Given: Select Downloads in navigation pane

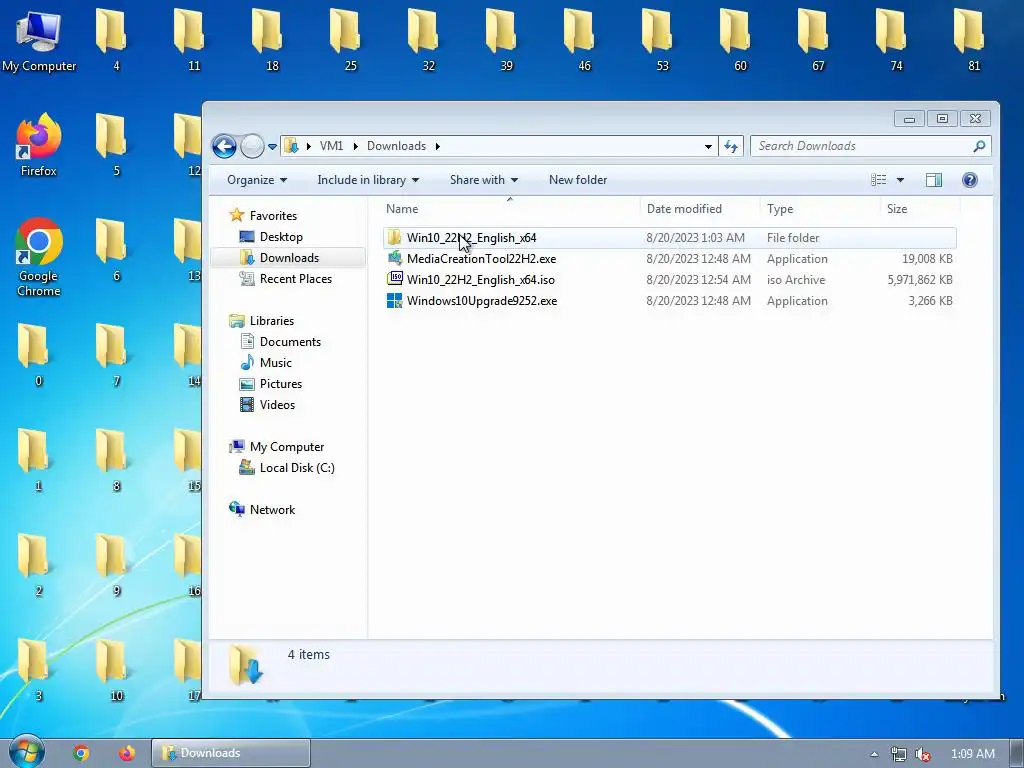Looking at the screenshot, I should pyautogui.click(x=289, y=258).
